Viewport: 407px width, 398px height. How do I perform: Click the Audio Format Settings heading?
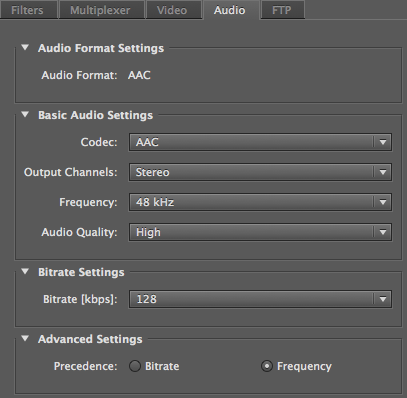click(101, 48)
